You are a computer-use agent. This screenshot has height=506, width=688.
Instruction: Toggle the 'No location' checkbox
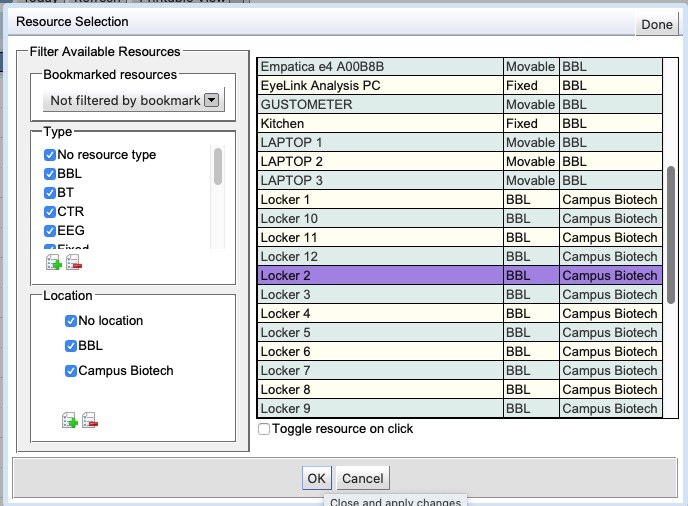click(71, 321)
